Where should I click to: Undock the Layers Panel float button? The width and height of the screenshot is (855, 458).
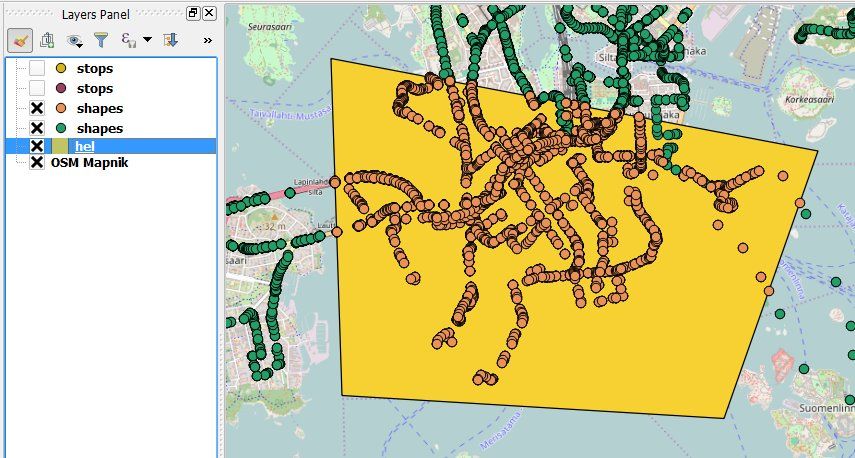tap(193, 14)
